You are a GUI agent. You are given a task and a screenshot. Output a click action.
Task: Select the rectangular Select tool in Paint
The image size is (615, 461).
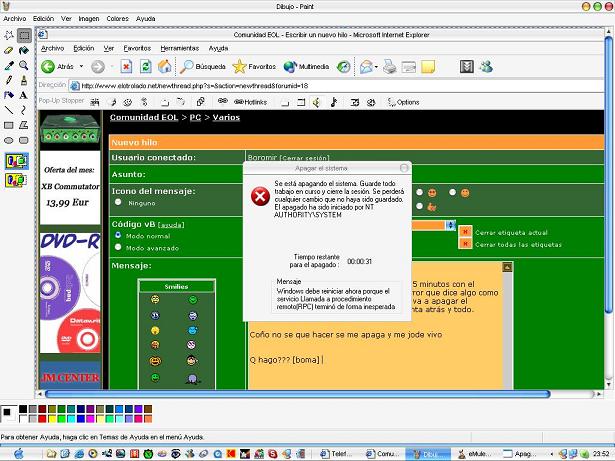click(24, 36)
